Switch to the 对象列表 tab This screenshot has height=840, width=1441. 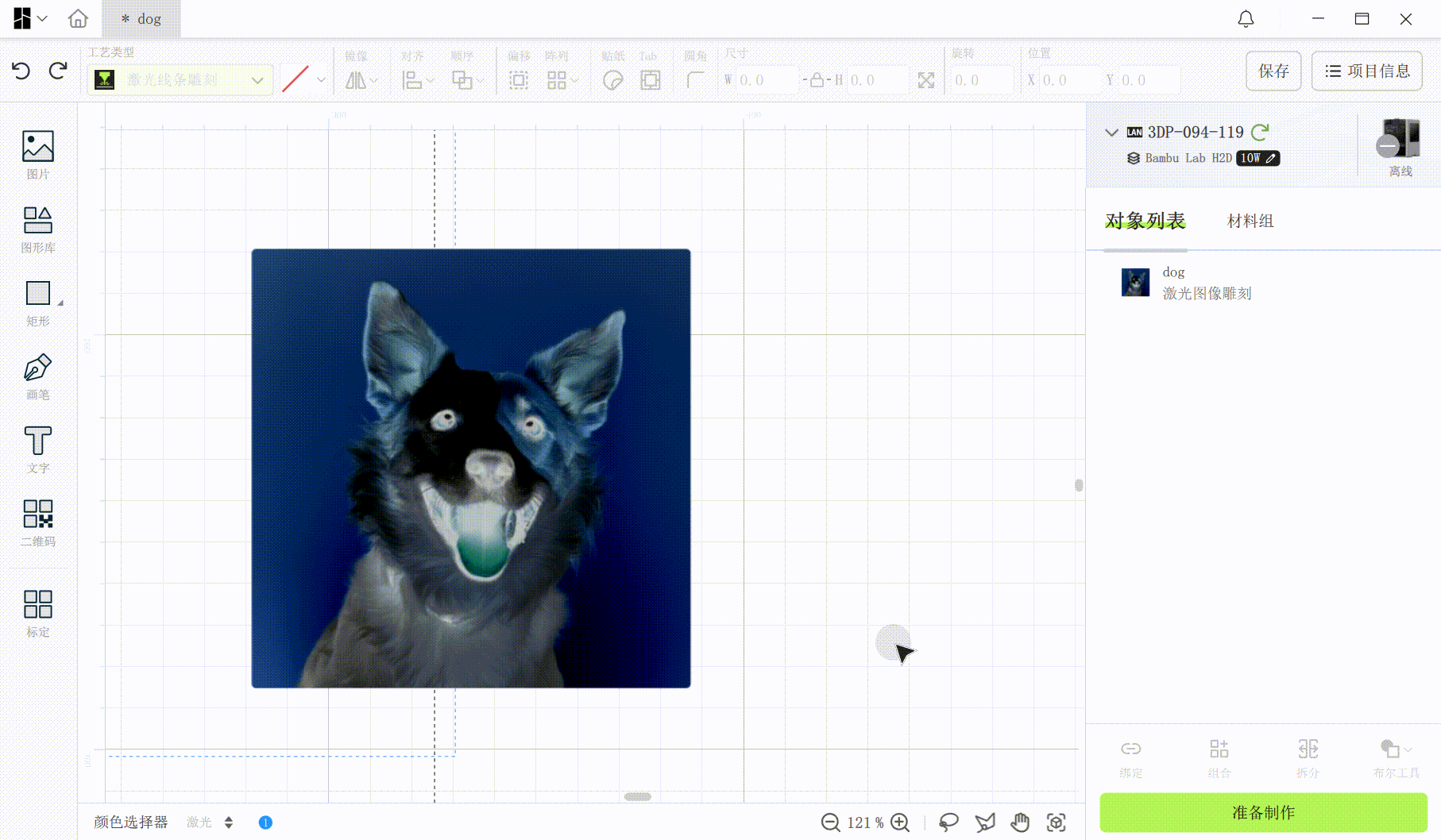[x=1145, y=221]
